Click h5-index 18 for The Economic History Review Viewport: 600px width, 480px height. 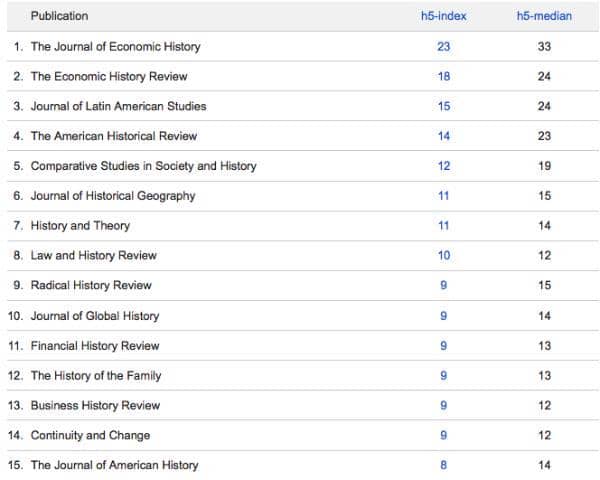(x=444, y=76)
